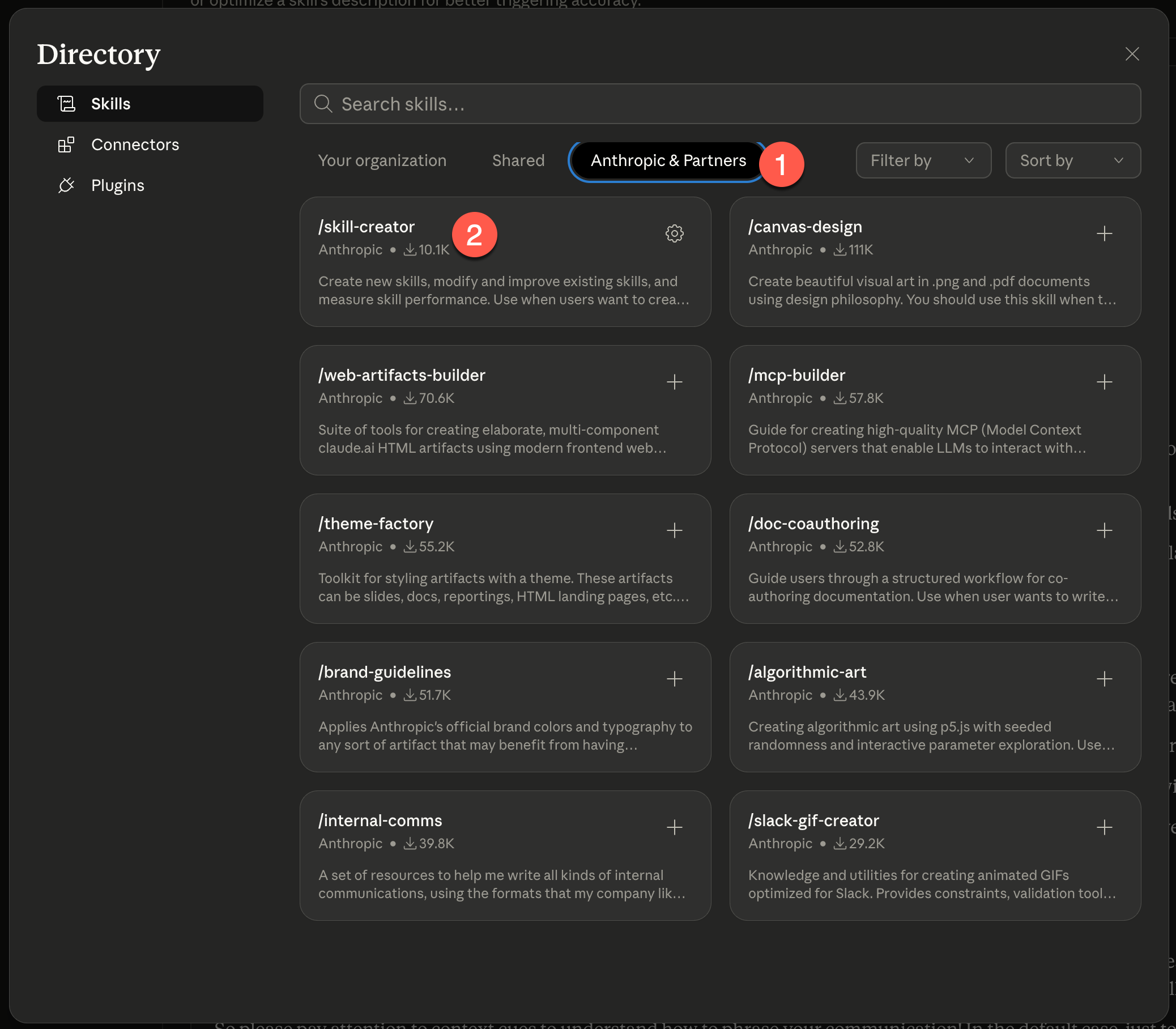Open the Sort by dropdown
The height and width of the screenshot is (1029, 1176).
pos(1072,160)
